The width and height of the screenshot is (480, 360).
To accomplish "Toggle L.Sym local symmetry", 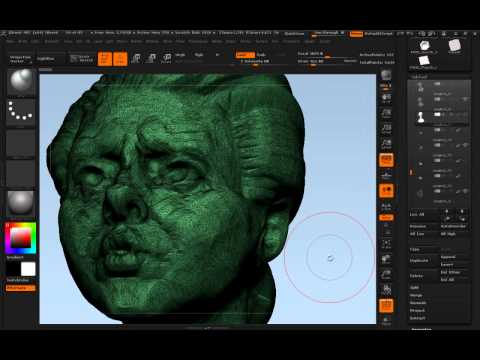I will [386, 207].
